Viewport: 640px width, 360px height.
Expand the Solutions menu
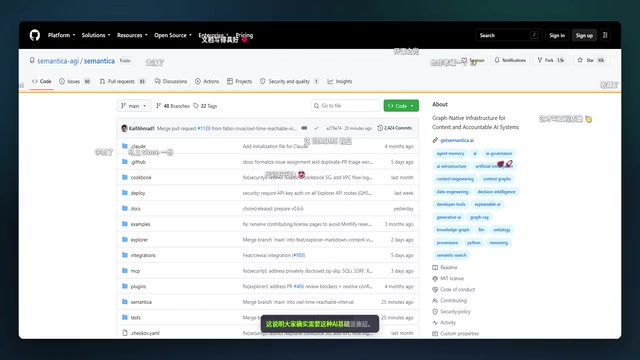coord(96,35)
